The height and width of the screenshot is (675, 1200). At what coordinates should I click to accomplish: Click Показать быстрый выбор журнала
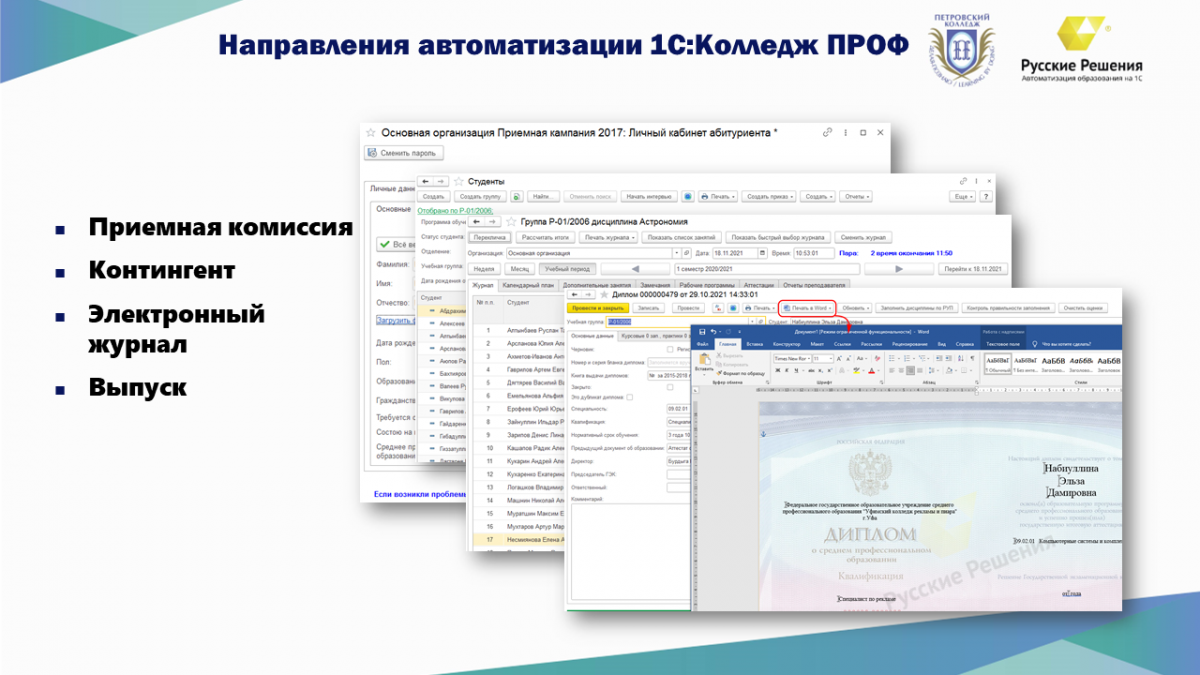[777, 238]
